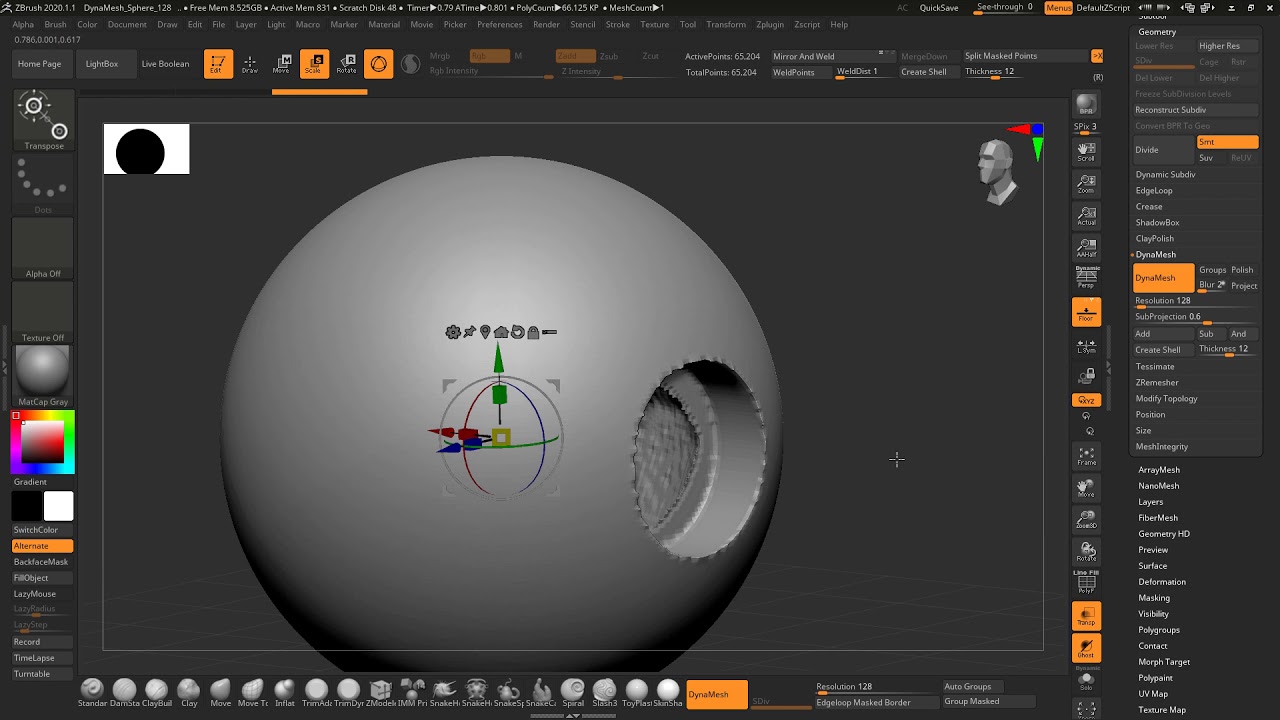Screen dimensions: 1280x720
Task: Set canvas to Actual size
Action: tap(1086, 216)
